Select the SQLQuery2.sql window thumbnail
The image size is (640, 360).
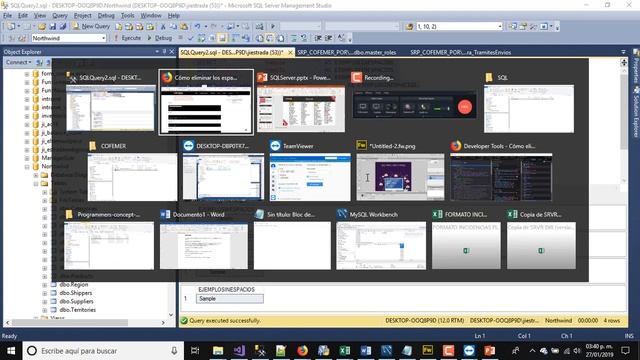point(111,102)
